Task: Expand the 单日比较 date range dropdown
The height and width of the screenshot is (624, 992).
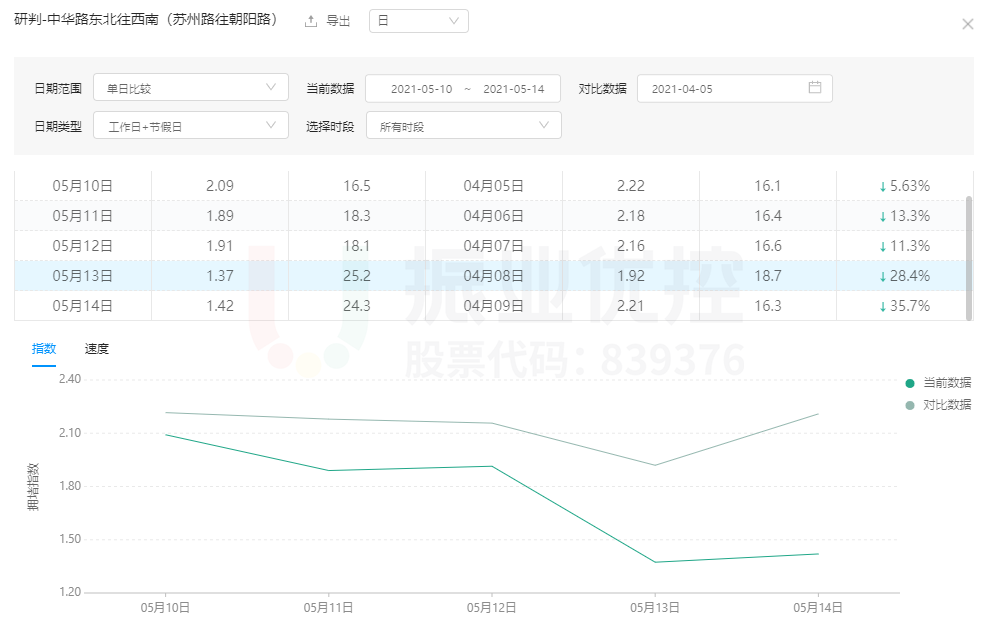Action: pos(190,88)
